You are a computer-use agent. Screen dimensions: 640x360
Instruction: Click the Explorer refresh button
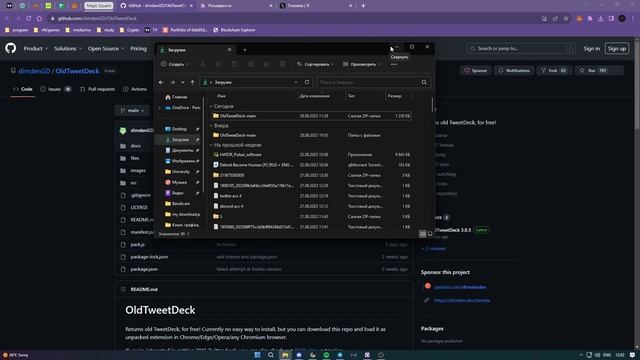click(x=307, y=82)
